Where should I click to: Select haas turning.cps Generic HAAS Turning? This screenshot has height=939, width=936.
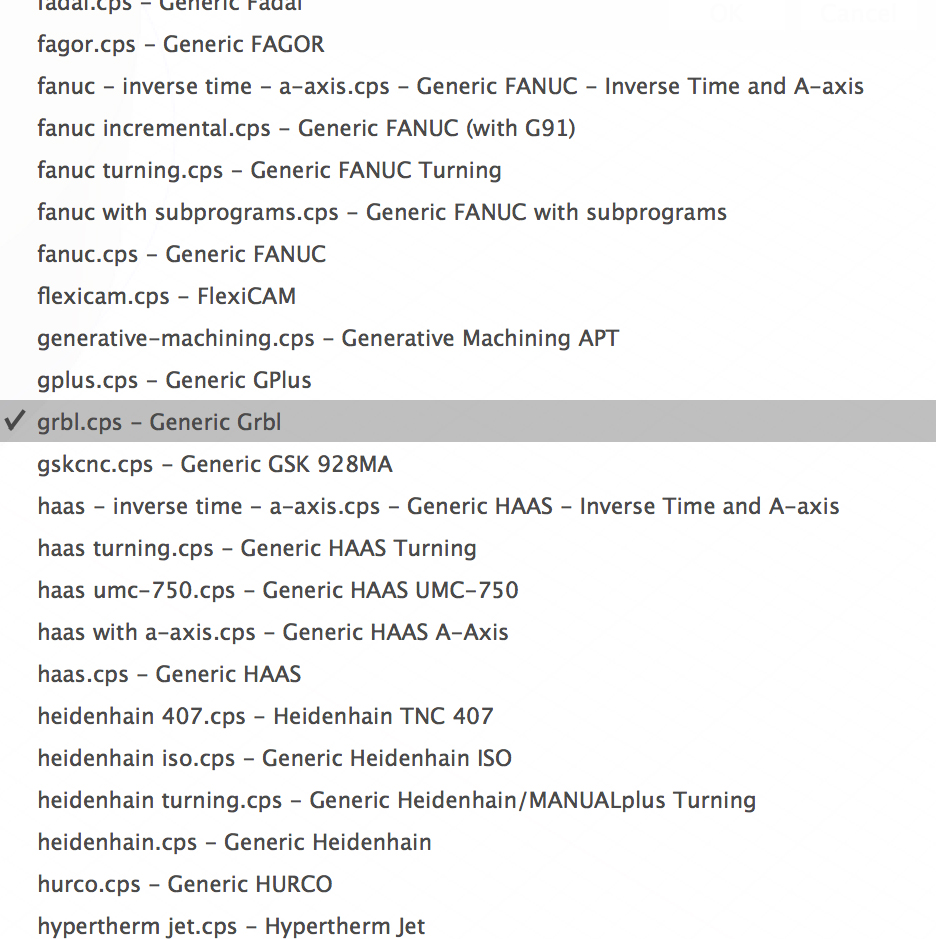coord(257,548)
